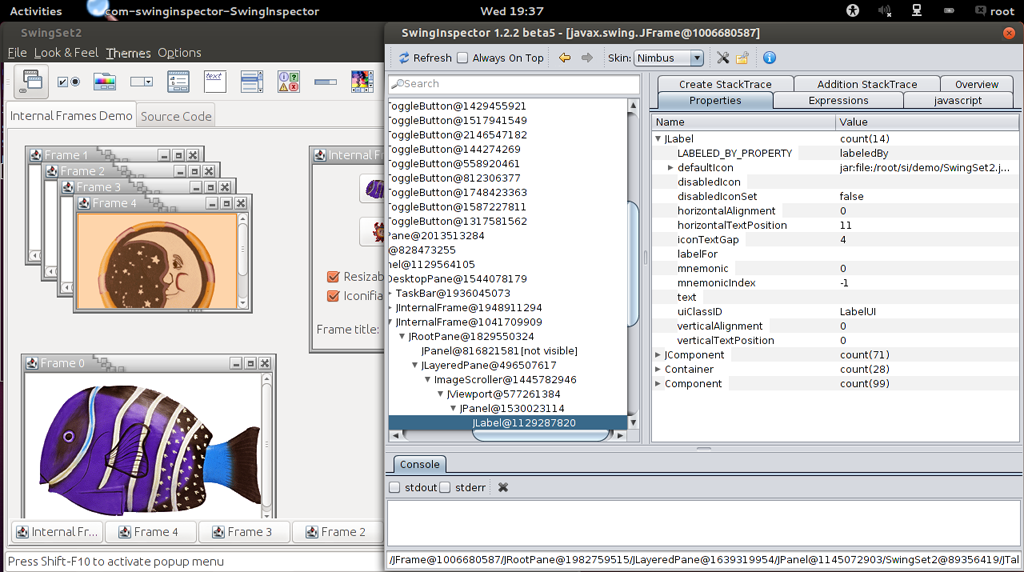Image resolution: width=1024 pixels, height=572 pixels.
Task: Toggle the stdout checkbox in Console
Action: coord(395,488)
